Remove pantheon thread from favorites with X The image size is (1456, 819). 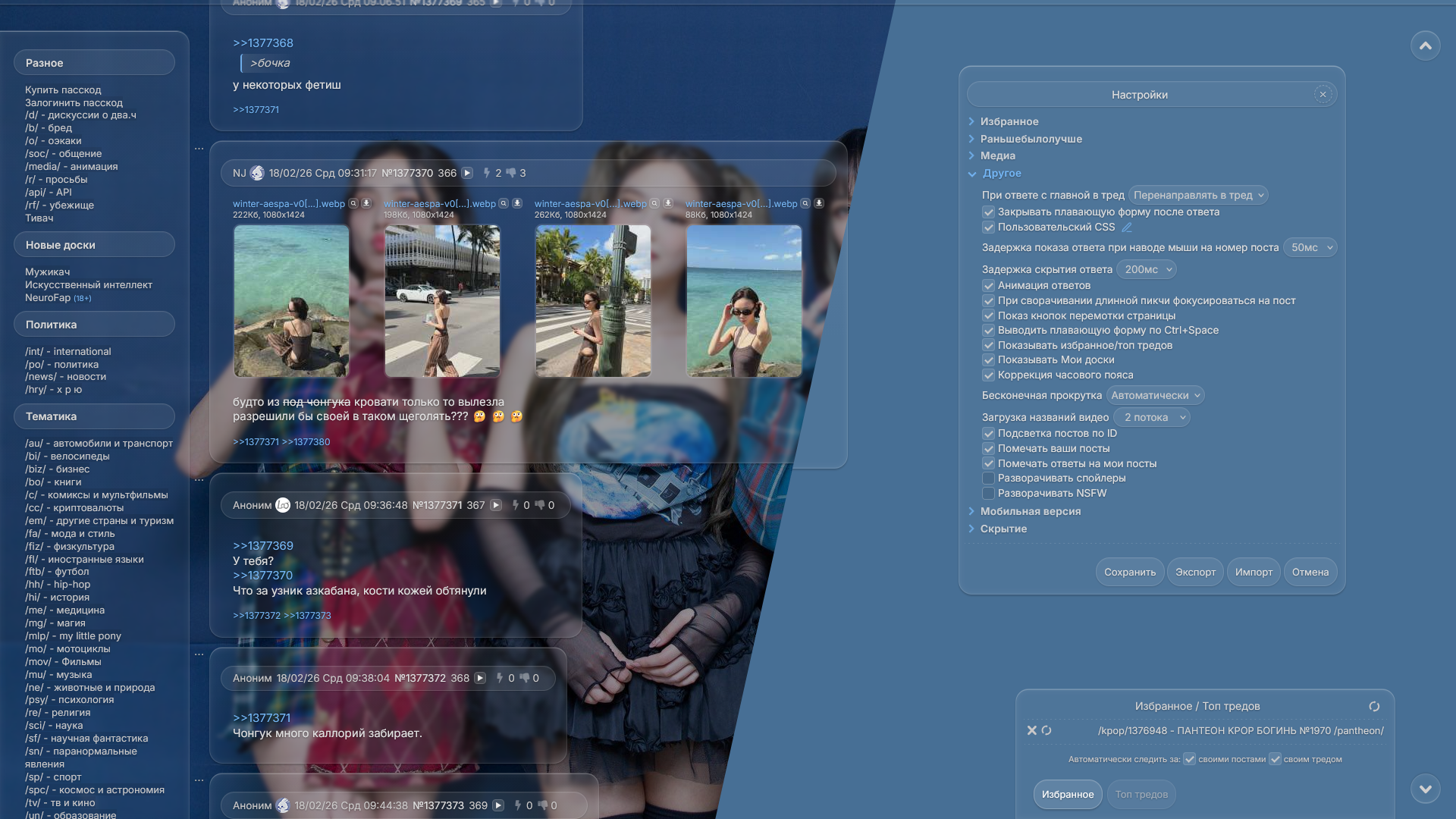click(1031, 730)
